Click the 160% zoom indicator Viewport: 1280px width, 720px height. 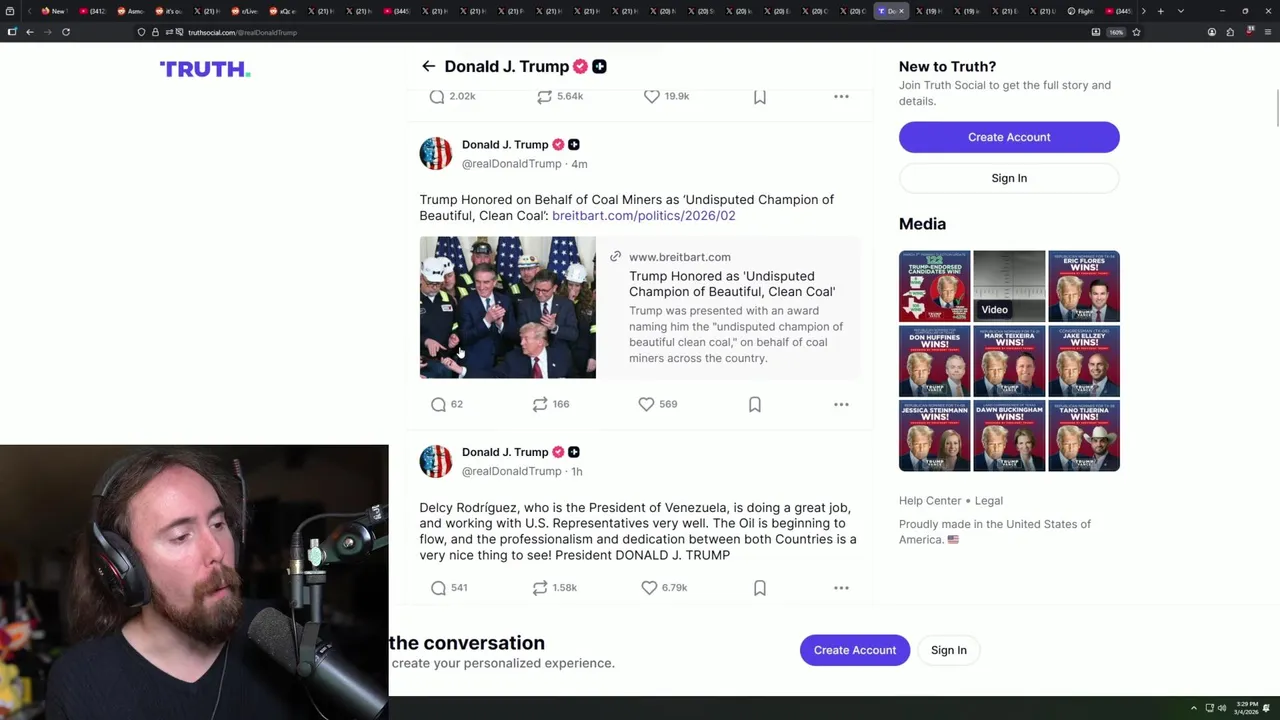(x=1116, y=32)
